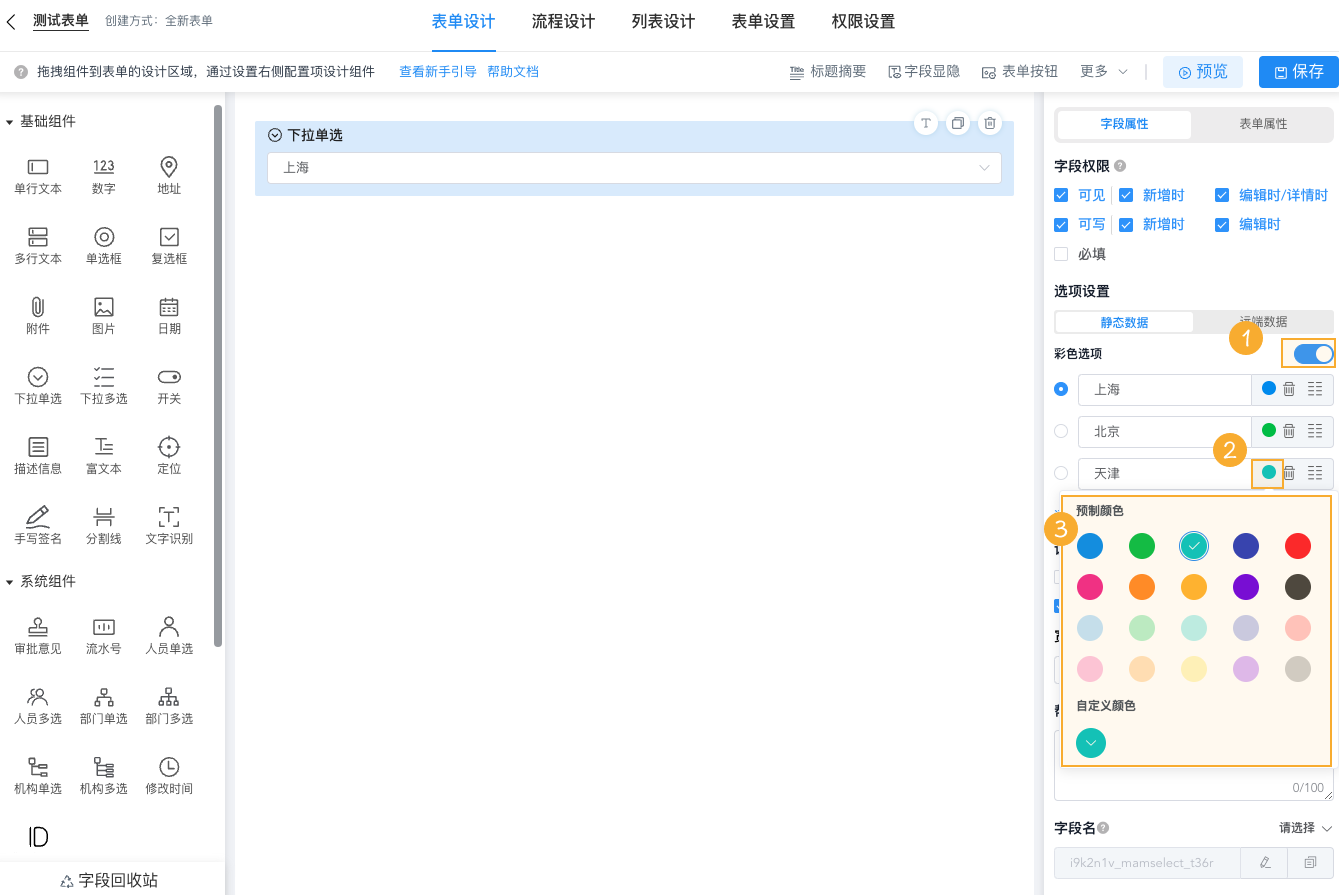
Task: Pick the red preset color for 天津
Action: pyautogui.click(x=1296, y=546)
